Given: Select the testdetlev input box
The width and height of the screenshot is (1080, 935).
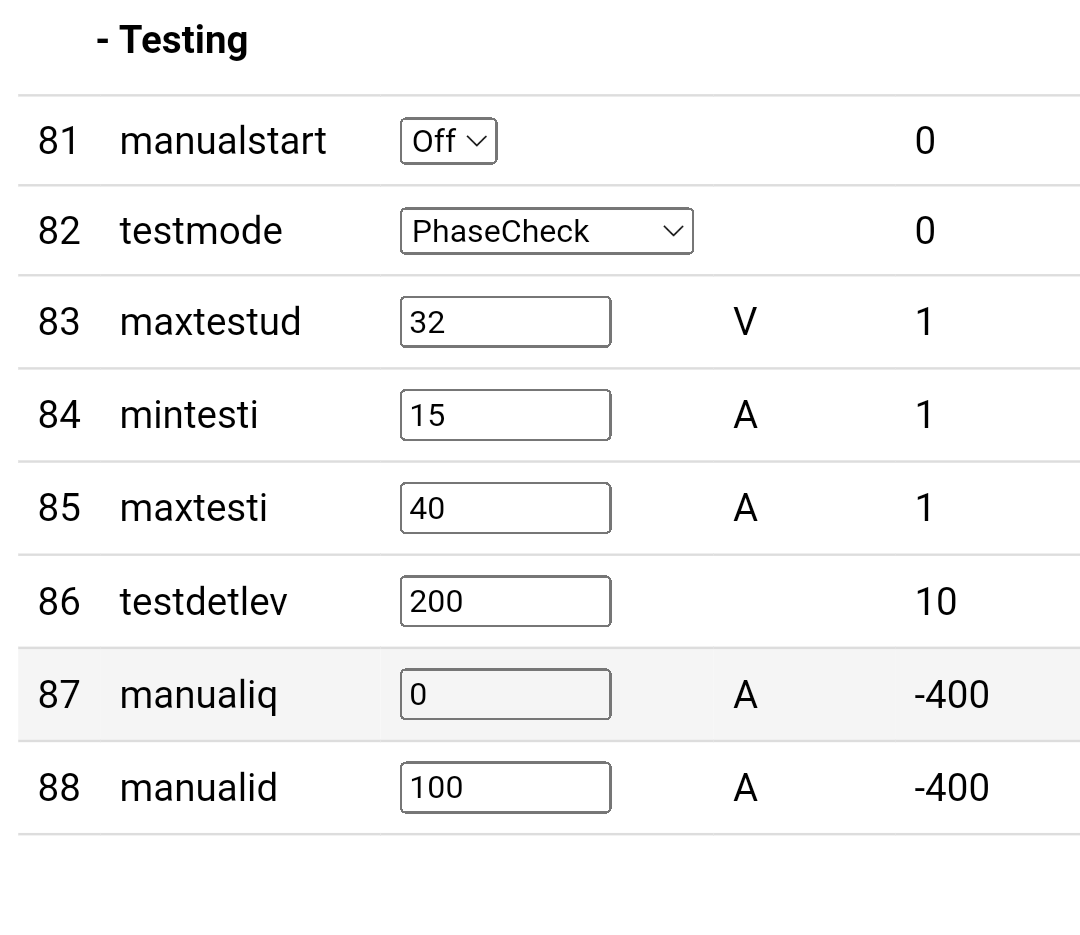Looking at the screenshot, I should tap(505, 601).
